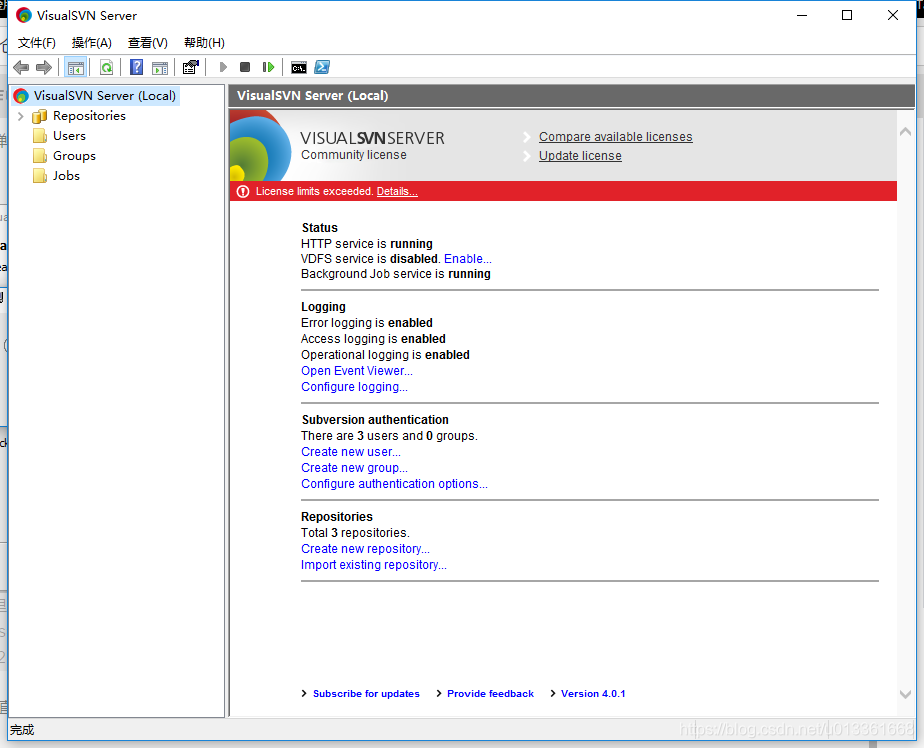Click the Jobs folder icon in tree

(x=39, y=176)
